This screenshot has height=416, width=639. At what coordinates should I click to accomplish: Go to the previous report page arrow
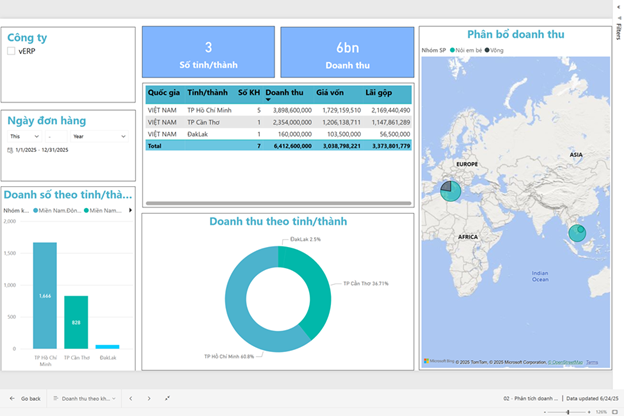130,398
